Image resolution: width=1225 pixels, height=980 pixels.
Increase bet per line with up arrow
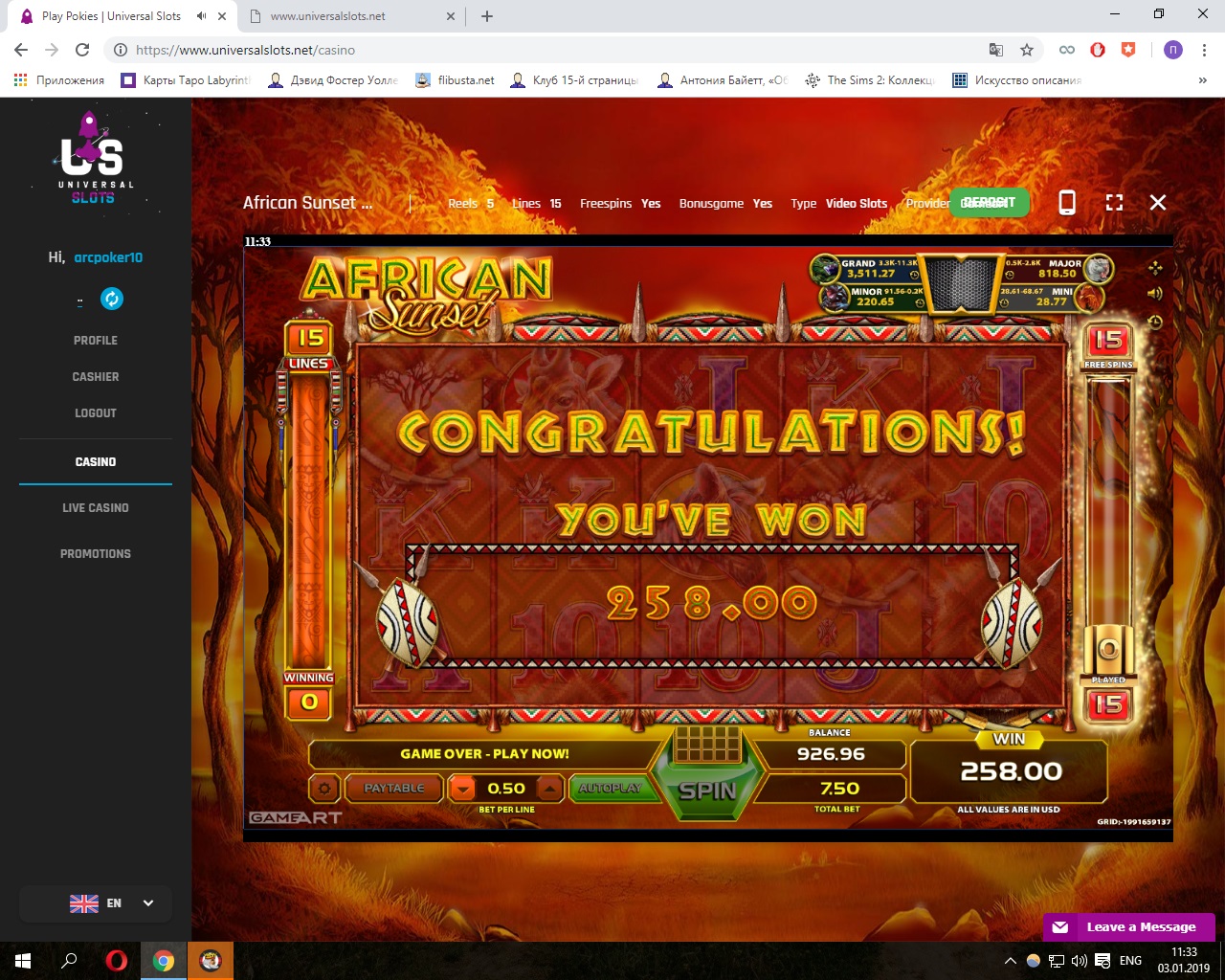[x=549, y=789]
